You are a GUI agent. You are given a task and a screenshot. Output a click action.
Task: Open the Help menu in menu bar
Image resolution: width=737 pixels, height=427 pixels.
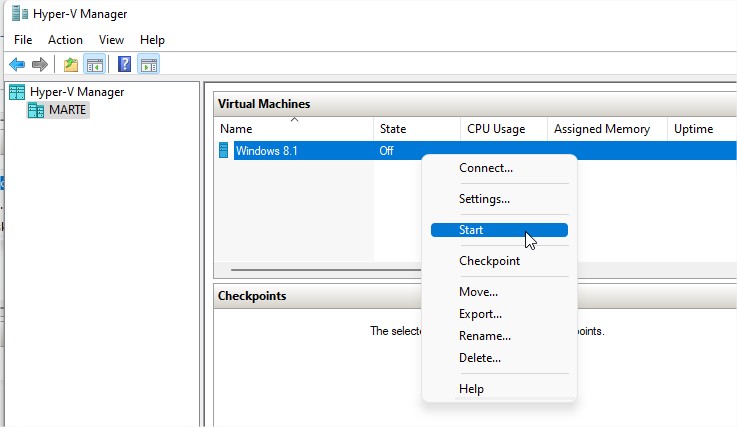152,40
